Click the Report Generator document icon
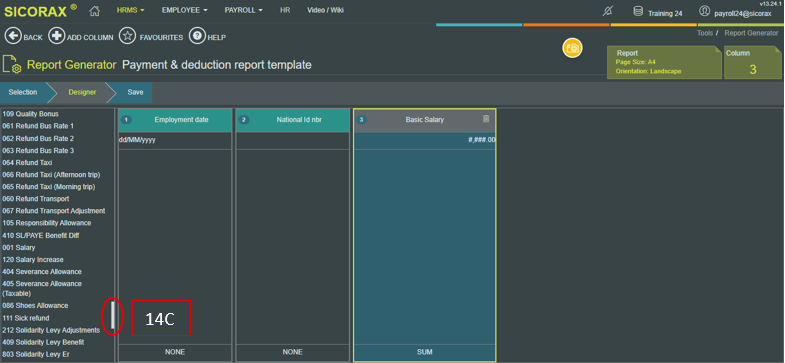Image resolution: width=785 pixels, height=363 pixels. coord(12,65)
